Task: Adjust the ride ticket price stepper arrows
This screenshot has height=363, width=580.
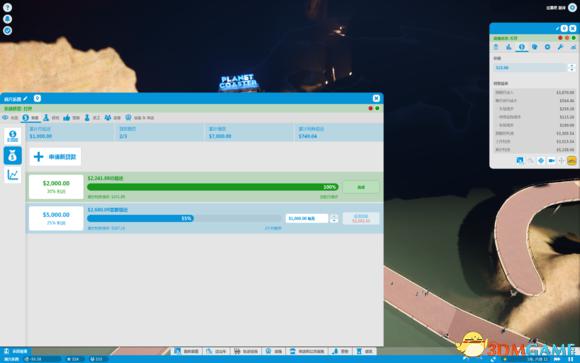Action: [571, 68]
